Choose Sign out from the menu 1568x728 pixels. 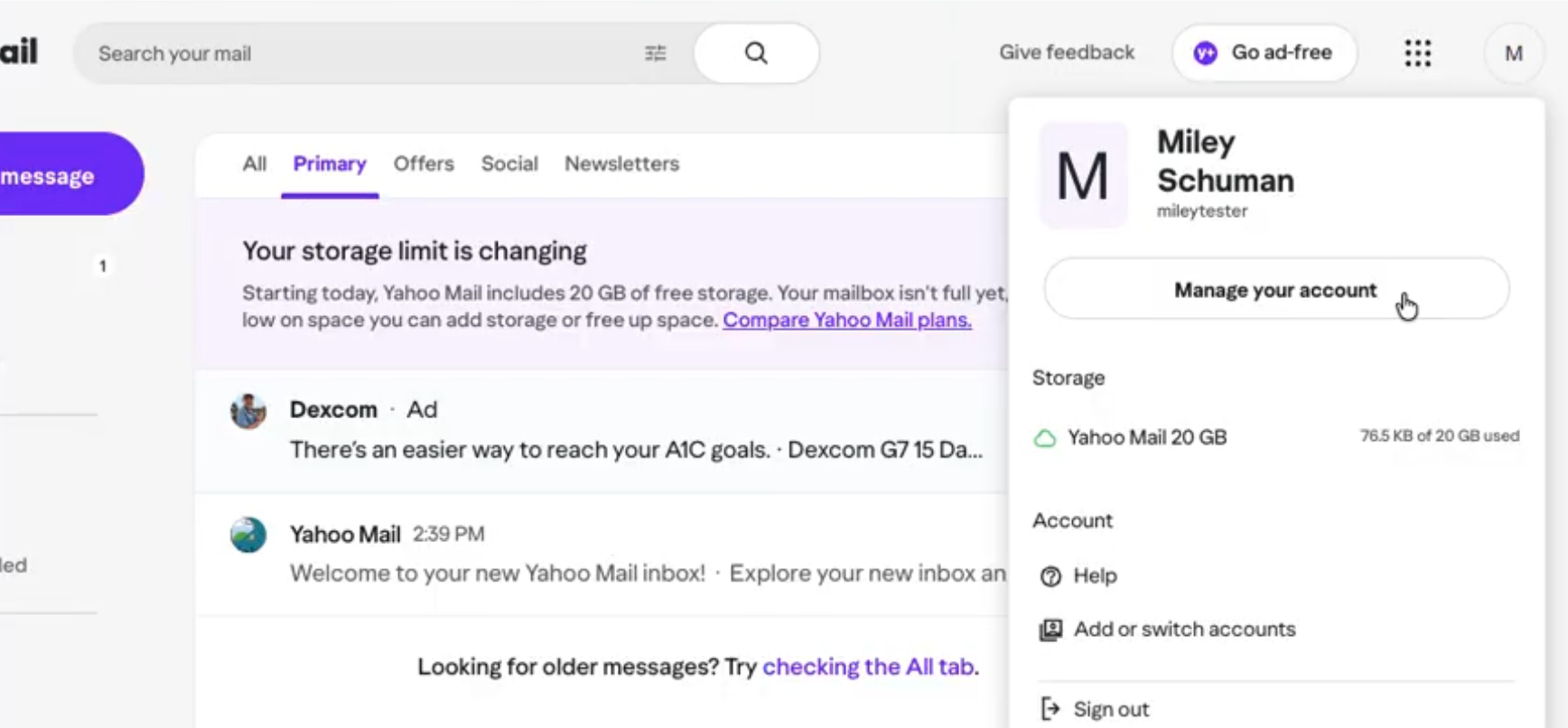pyautogui.click(x=1111, y=709)
